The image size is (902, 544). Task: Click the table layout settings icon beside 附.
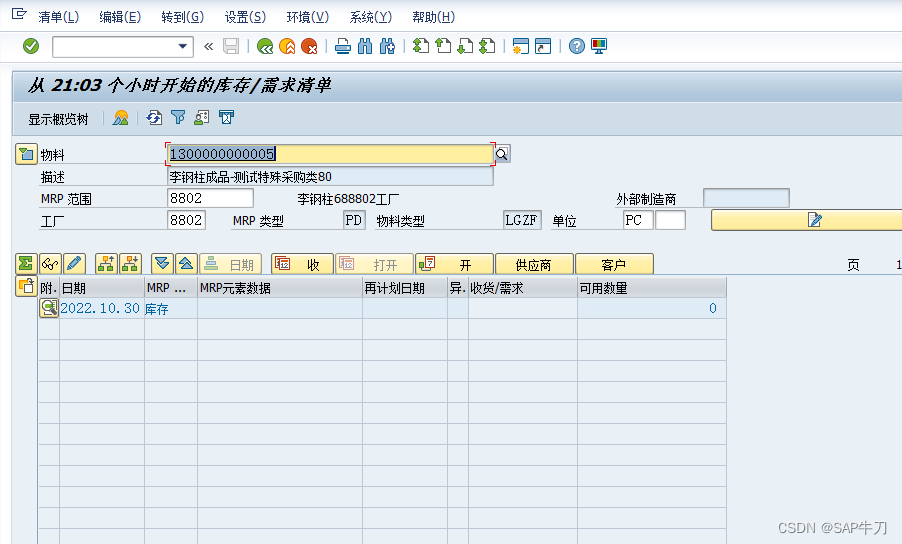26,286
